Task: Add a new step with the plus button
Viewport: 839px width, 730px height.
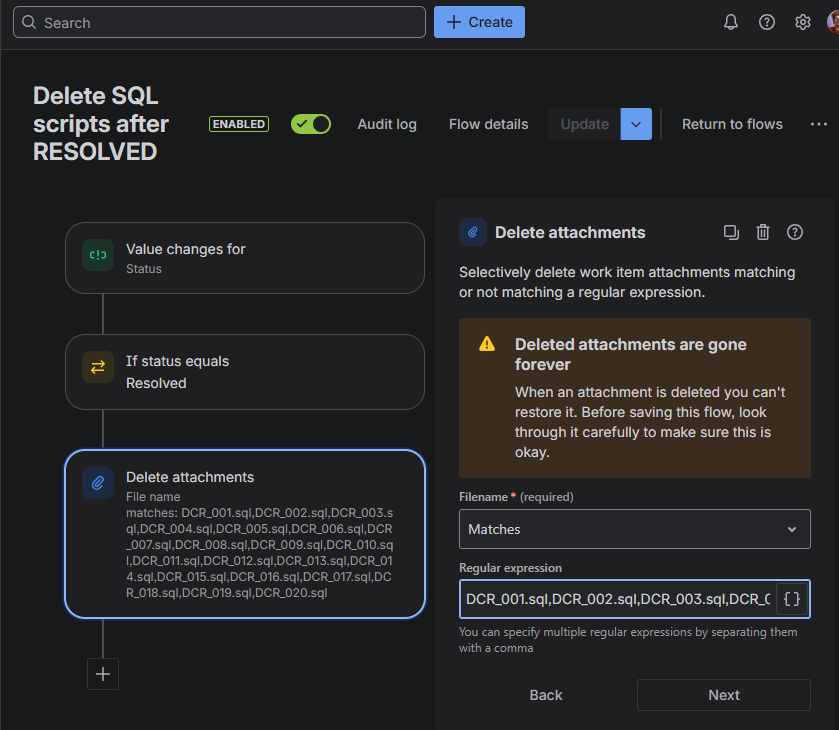Action: [103, 674]
